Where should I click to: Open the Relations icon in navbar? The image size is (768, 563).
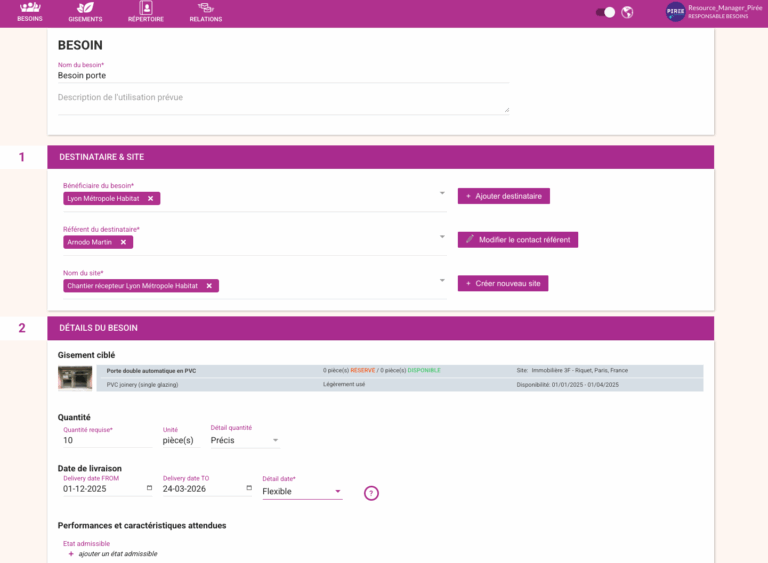pos(206,8)
